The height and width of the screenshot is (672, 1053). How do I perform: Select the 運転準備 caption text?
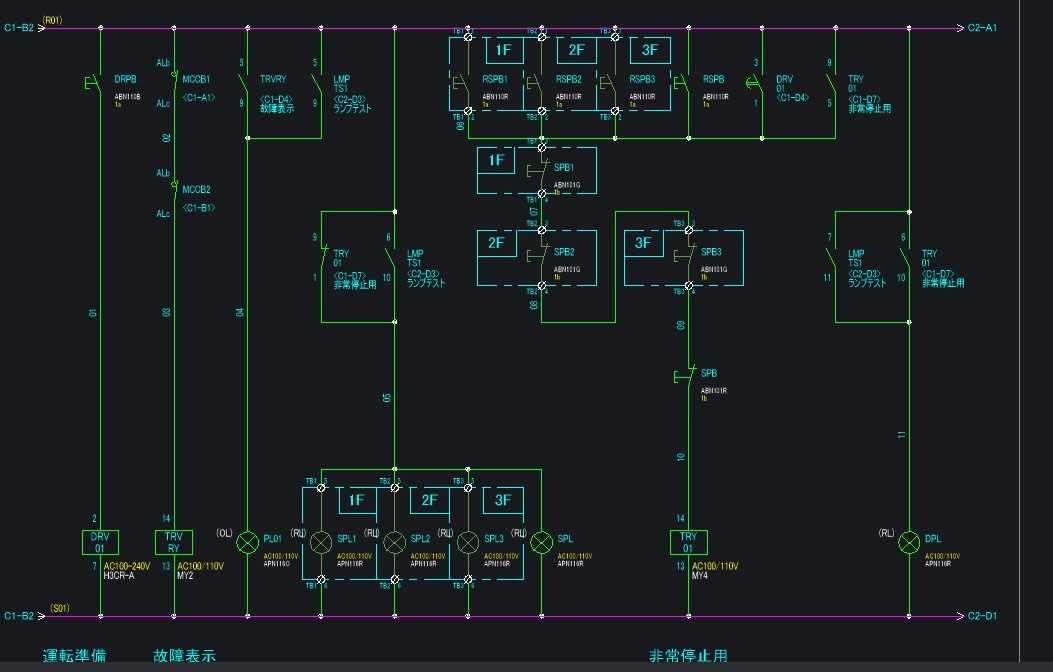tap(74, 657)
